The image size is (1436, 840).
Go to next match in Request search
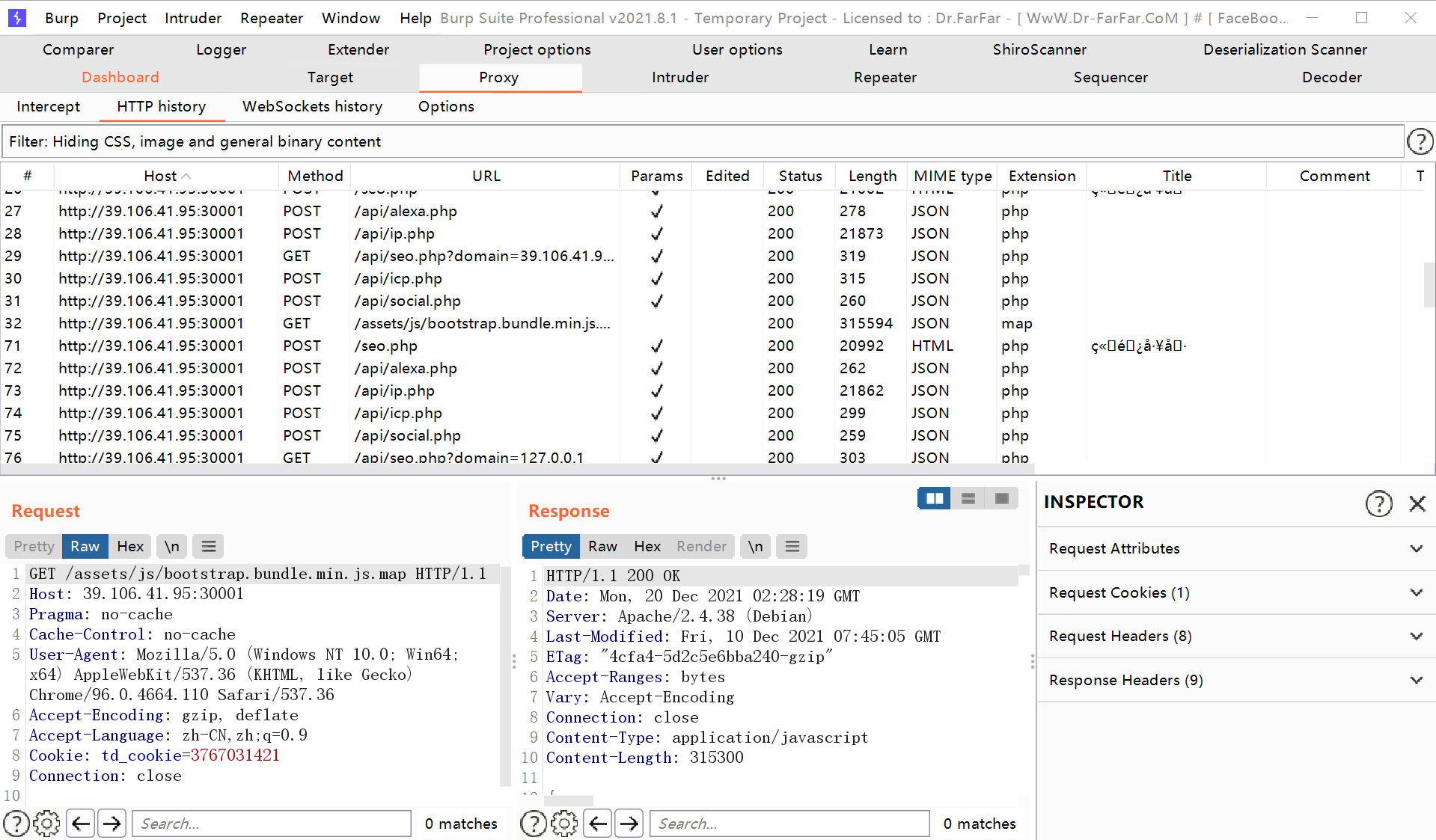tap(112, 824)
